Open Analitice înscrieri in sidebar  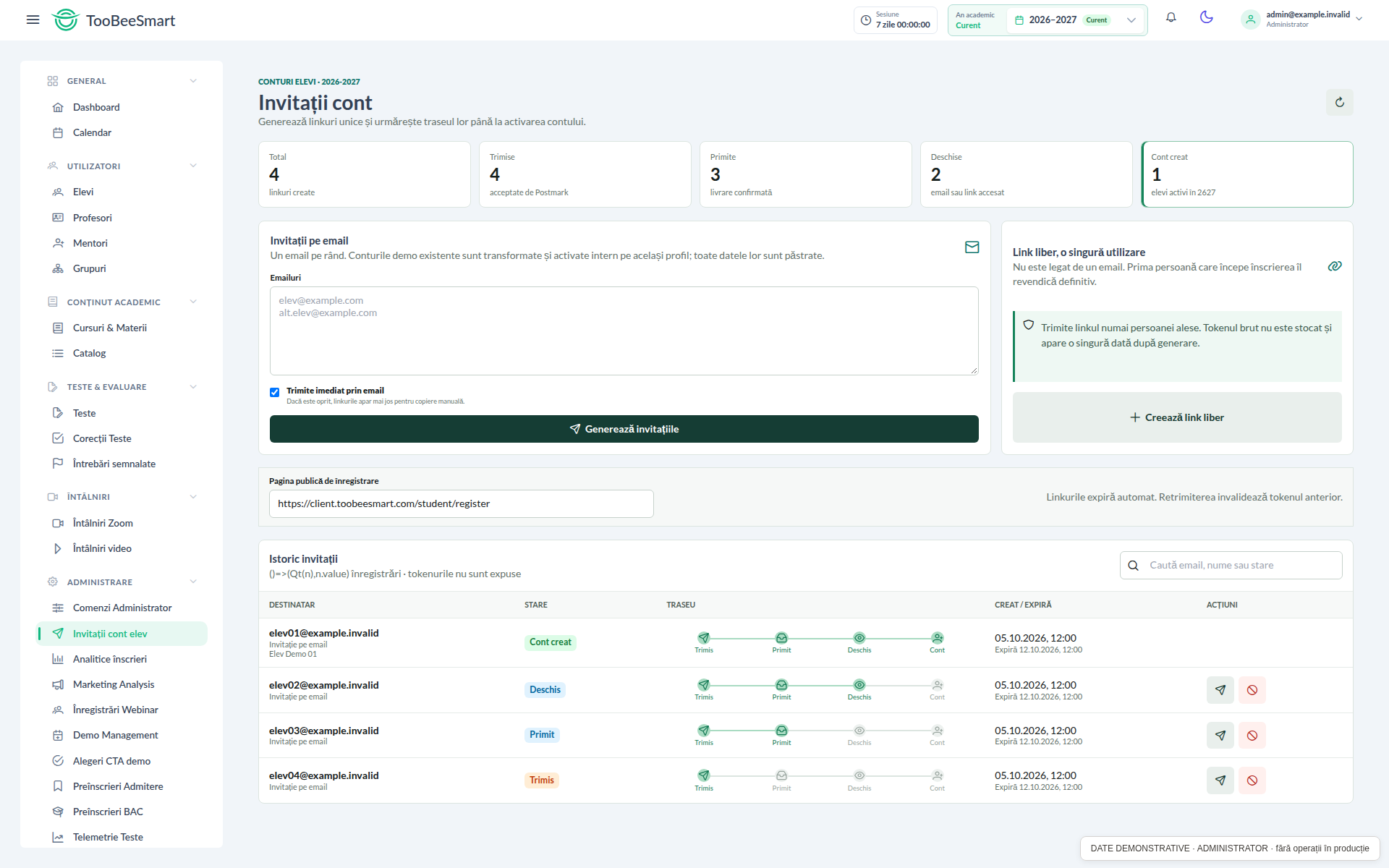click(122, 659)
